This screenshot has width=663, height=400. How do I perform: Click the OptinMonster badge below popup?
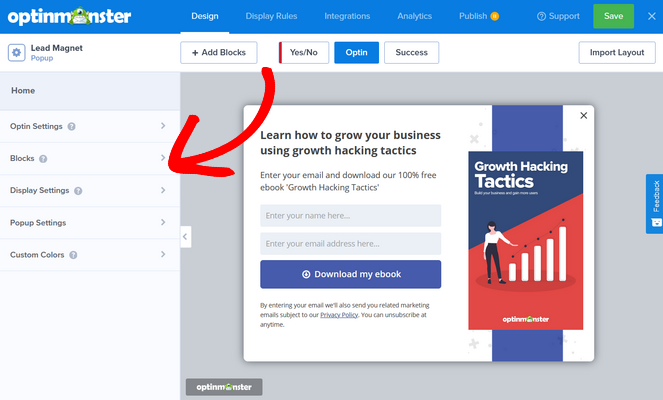pyautogui.click(x=224, y=387)
